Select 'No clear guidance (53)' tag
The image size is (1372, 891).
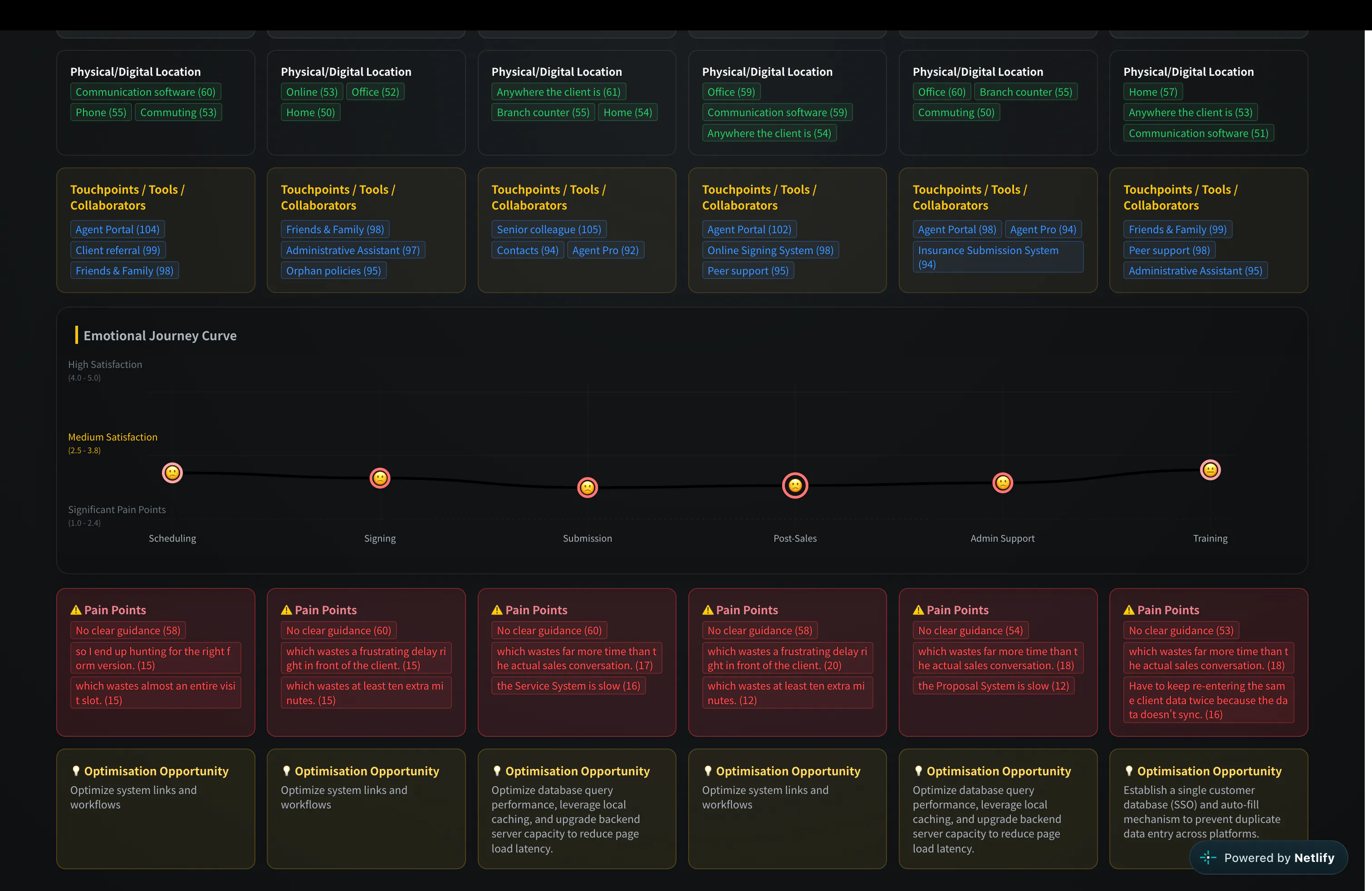click(x=1181, y=631)
